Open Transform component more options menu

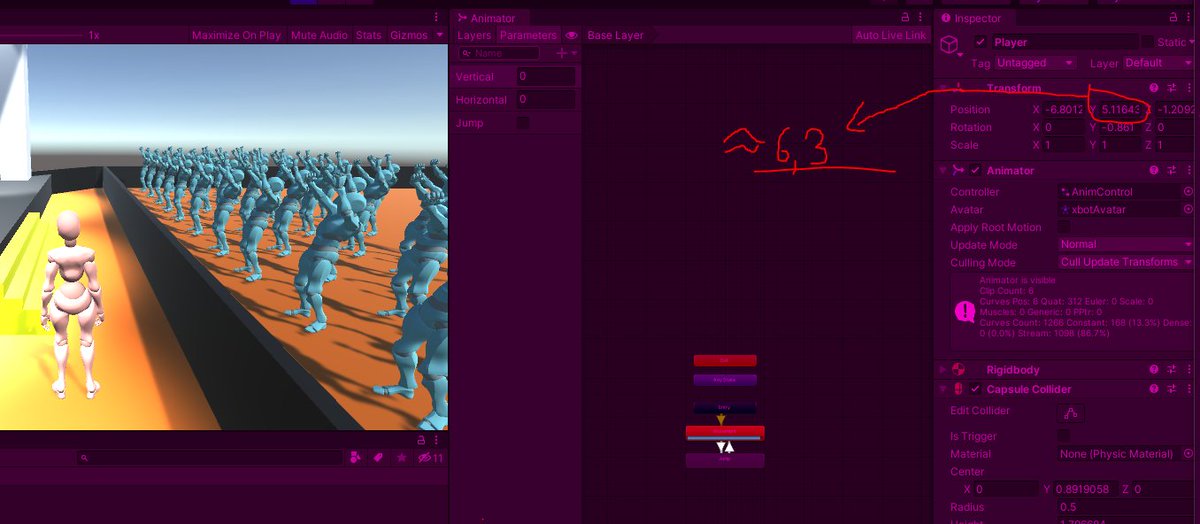tap(1189, 88)
